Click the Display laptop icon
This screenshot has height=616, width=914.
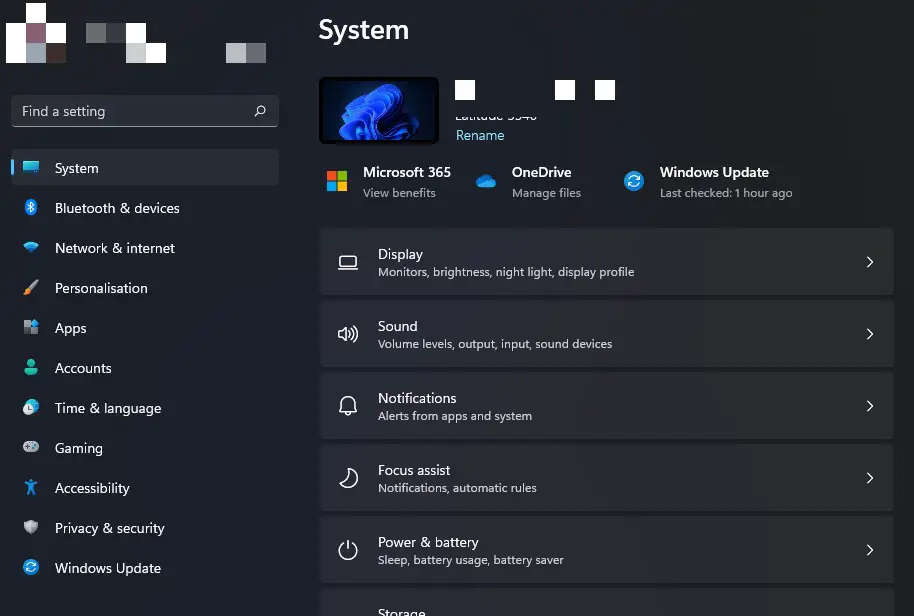[x=348, y=262]
